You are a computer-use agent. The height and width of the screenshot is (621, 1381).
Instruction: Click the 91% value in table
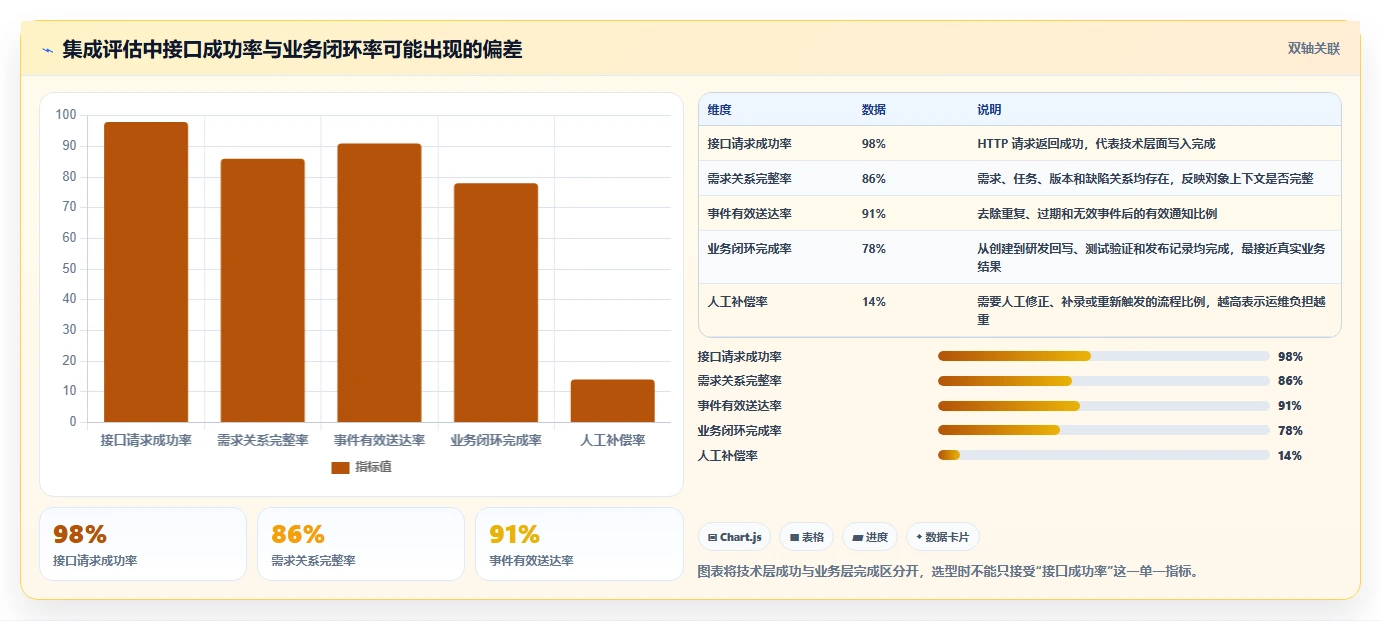click(x=873, y=214)
